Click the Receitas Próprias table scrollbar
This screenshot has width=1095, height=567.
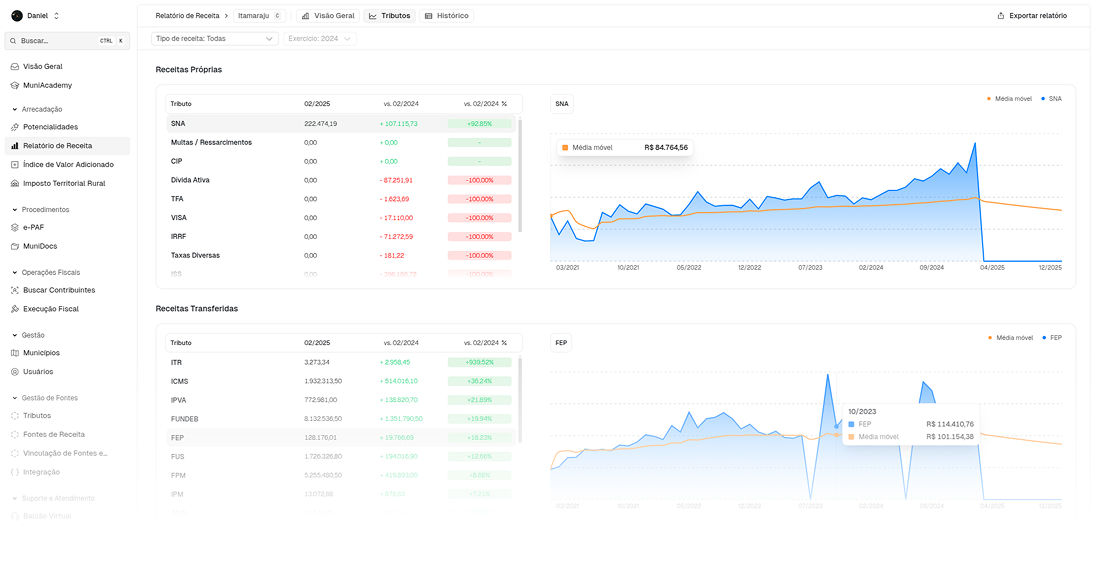pos(520,175)
